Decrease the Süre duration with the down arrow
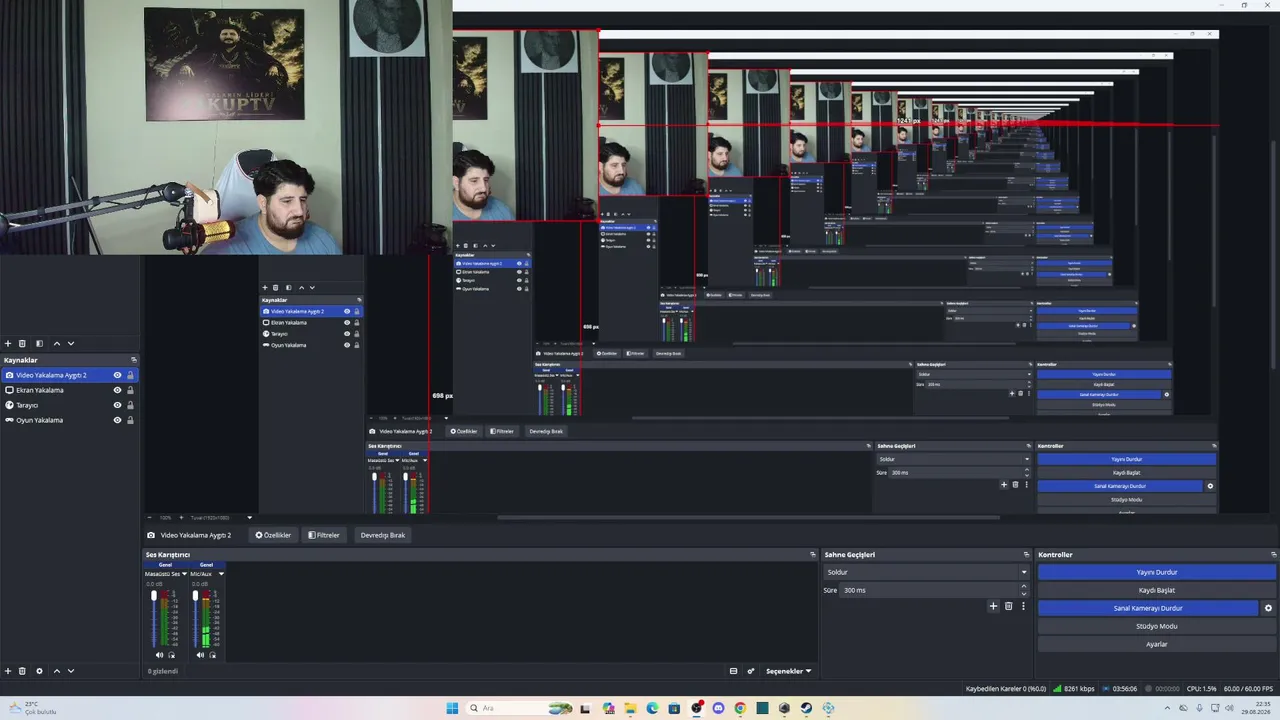The image size is (1280, 720). (1024, 593)
